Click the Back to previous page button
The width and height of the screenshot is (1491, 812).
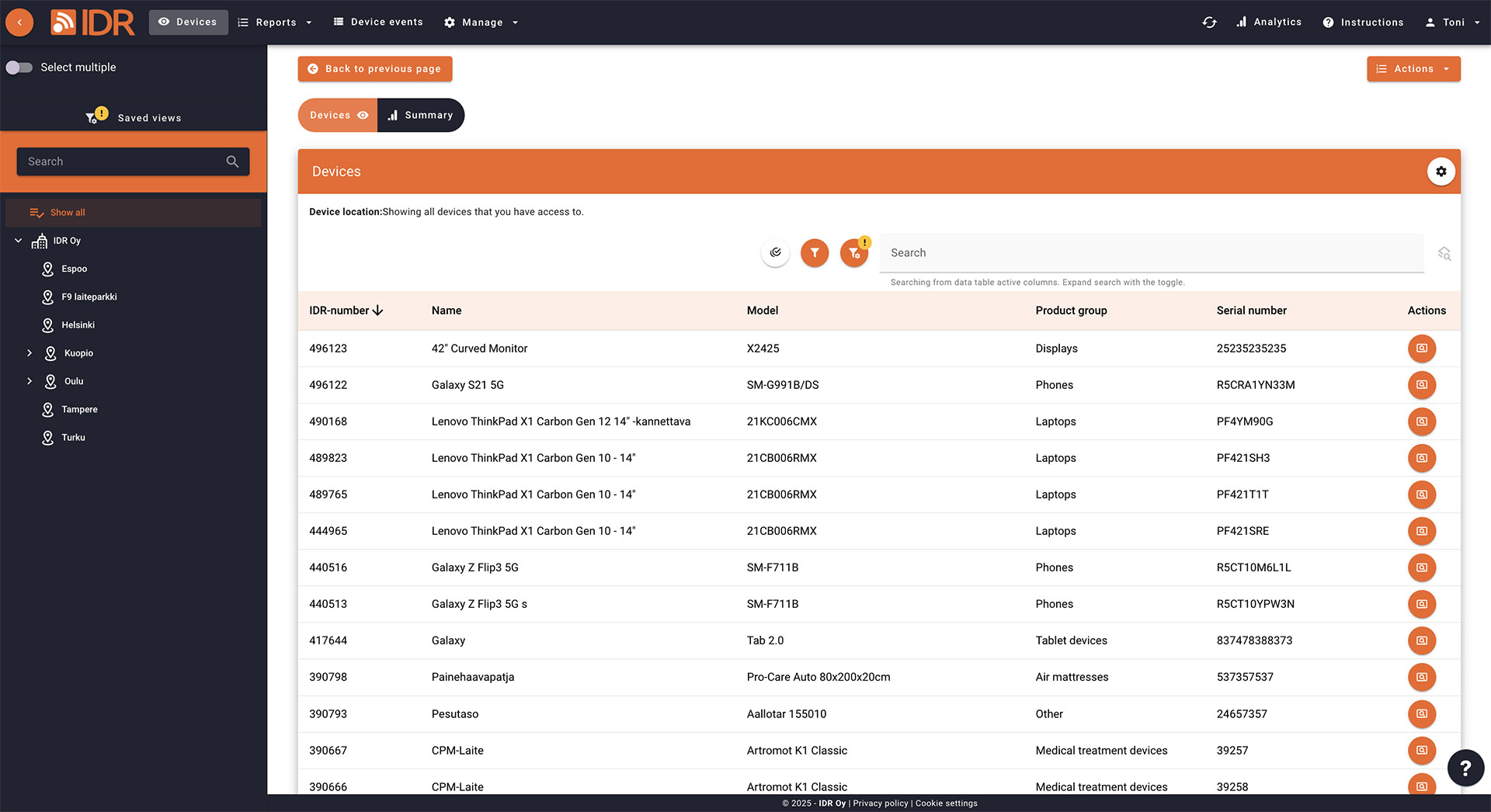[x=374, y=68]
